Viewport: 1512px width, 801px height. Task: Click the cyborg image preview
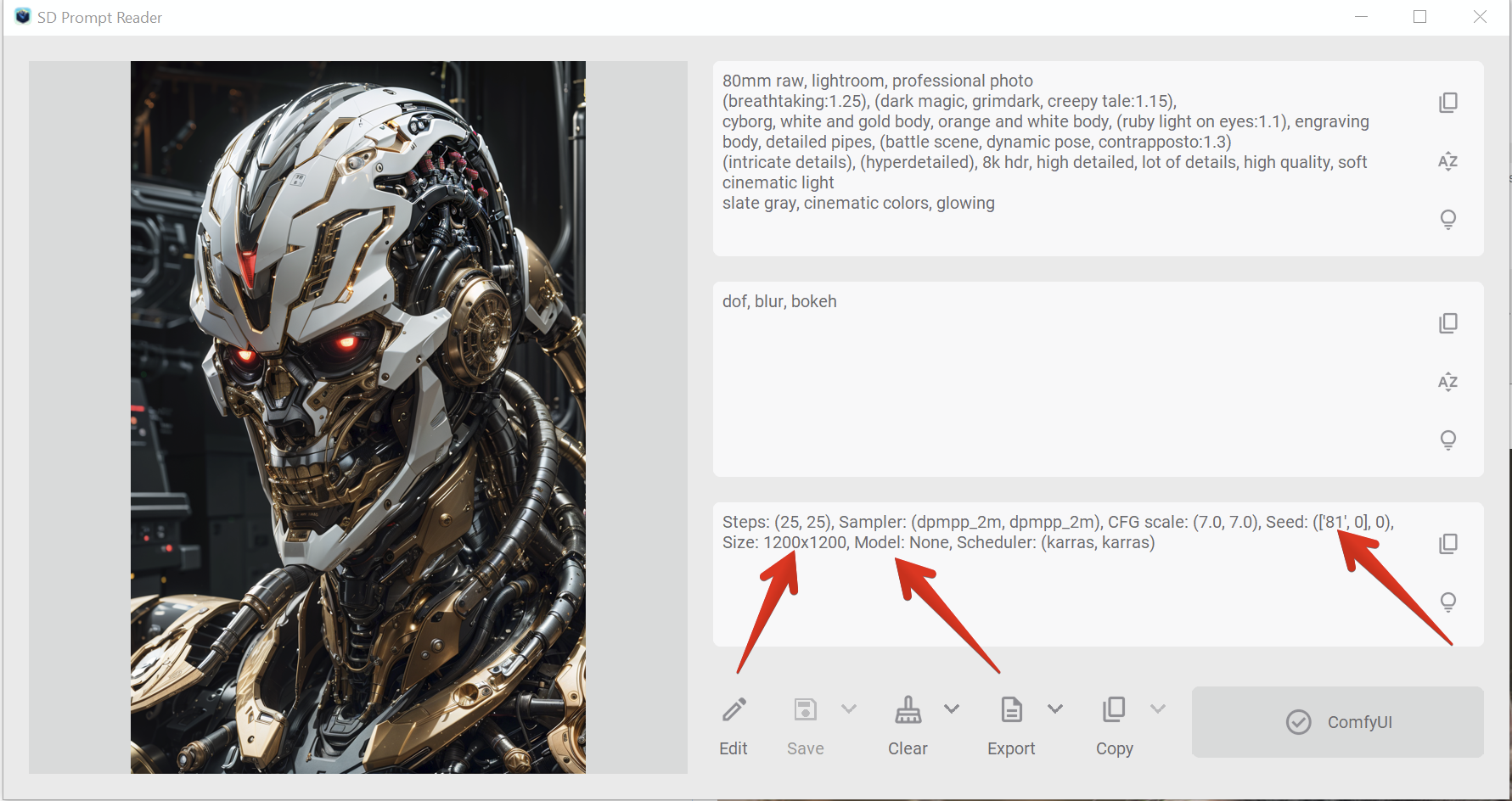(x=357, y=416)
